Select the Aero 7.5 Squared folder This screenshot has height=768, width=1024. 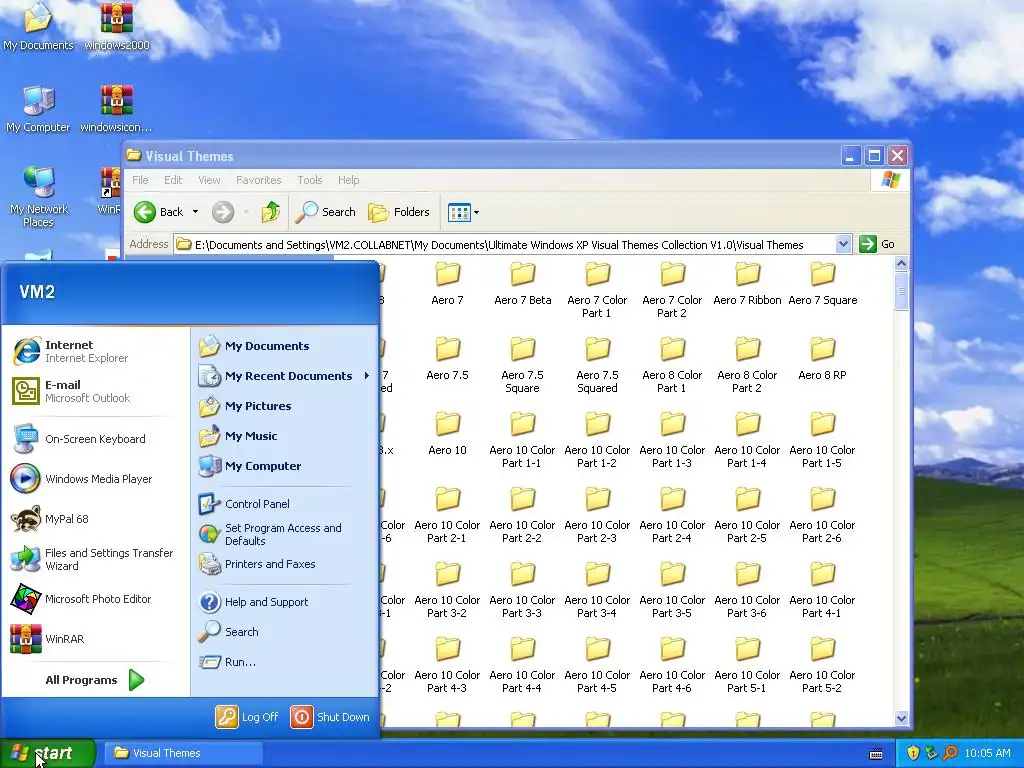click(x=597, y=365)
